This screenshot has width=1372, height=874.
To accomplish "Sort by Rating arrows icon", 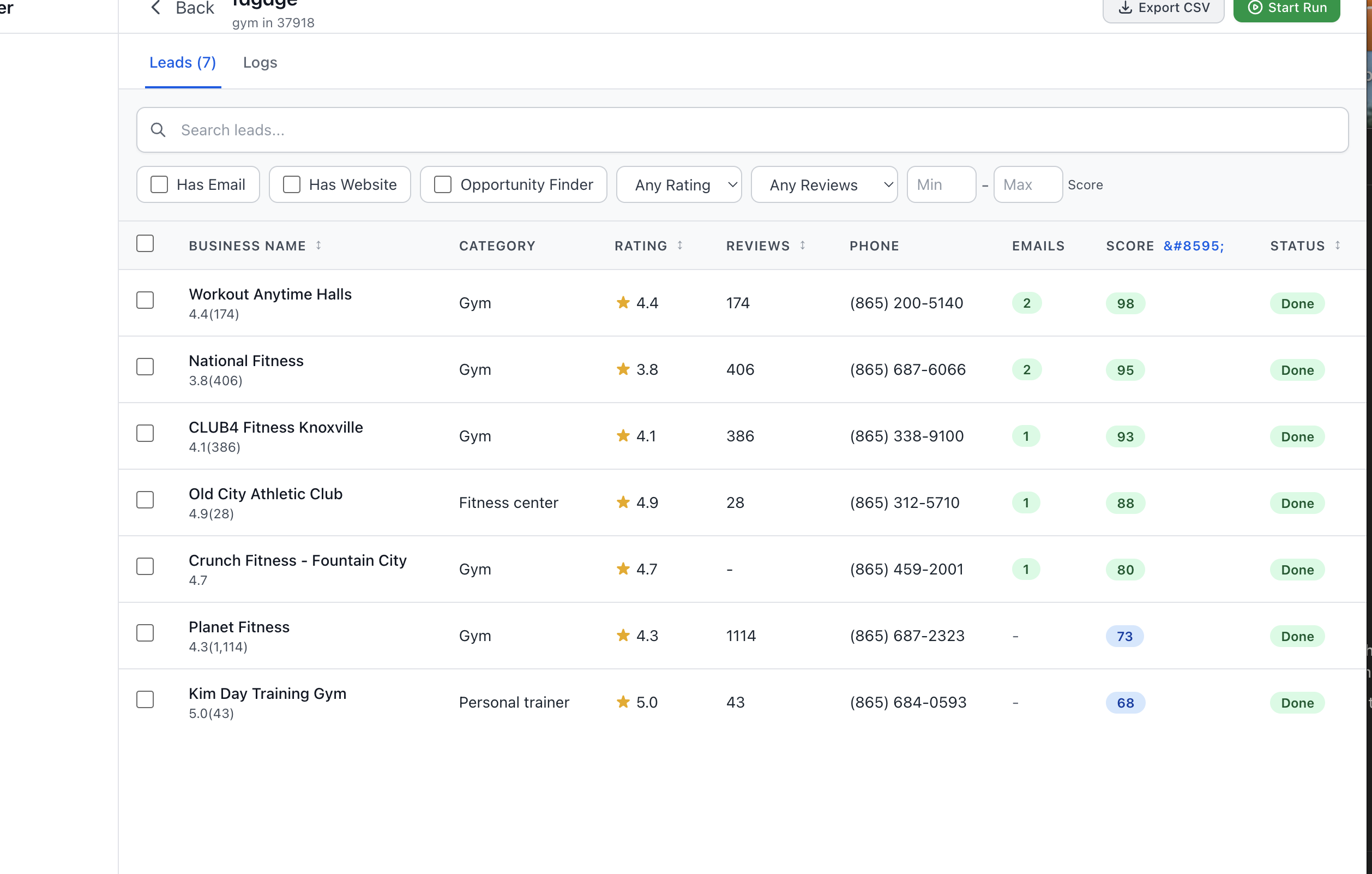I will point(680,246).
